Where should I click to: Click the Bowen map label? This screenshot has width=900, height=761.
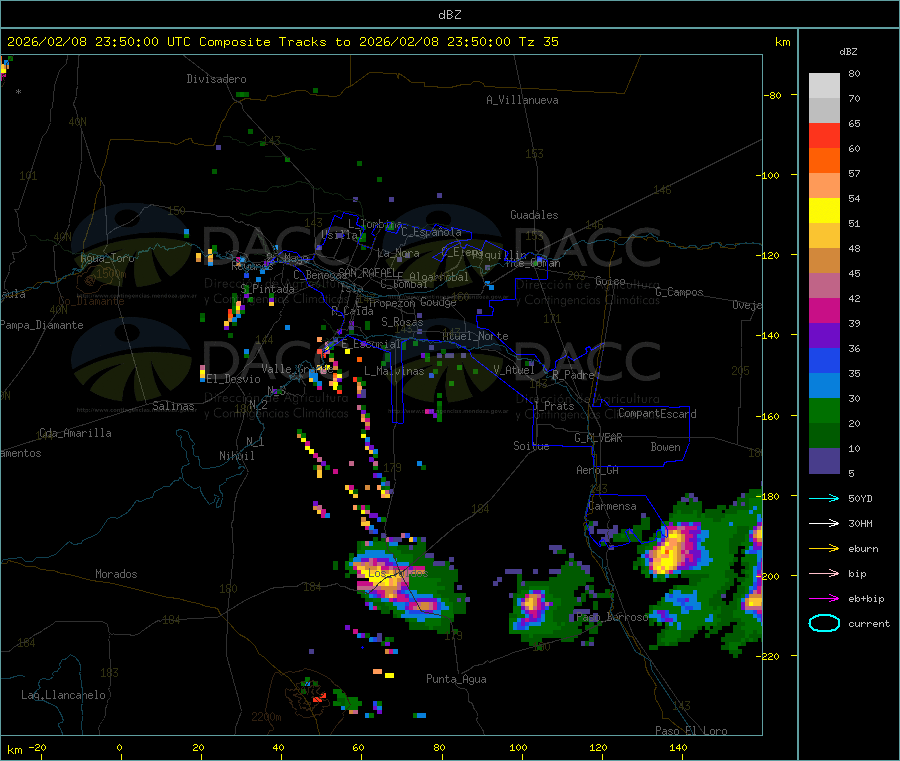pyautogui.click(x=665, y=447)
